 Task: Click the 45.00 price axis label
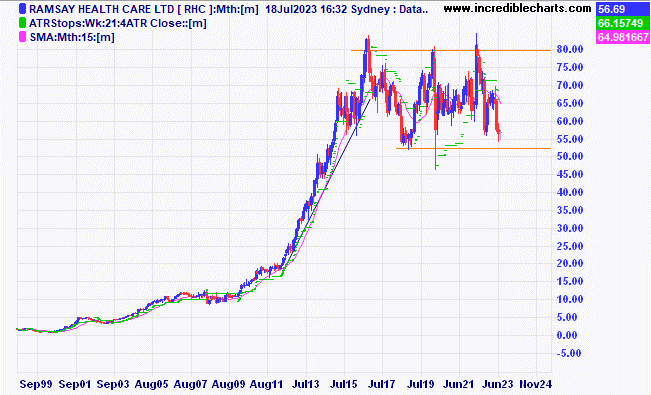[570, 174]
